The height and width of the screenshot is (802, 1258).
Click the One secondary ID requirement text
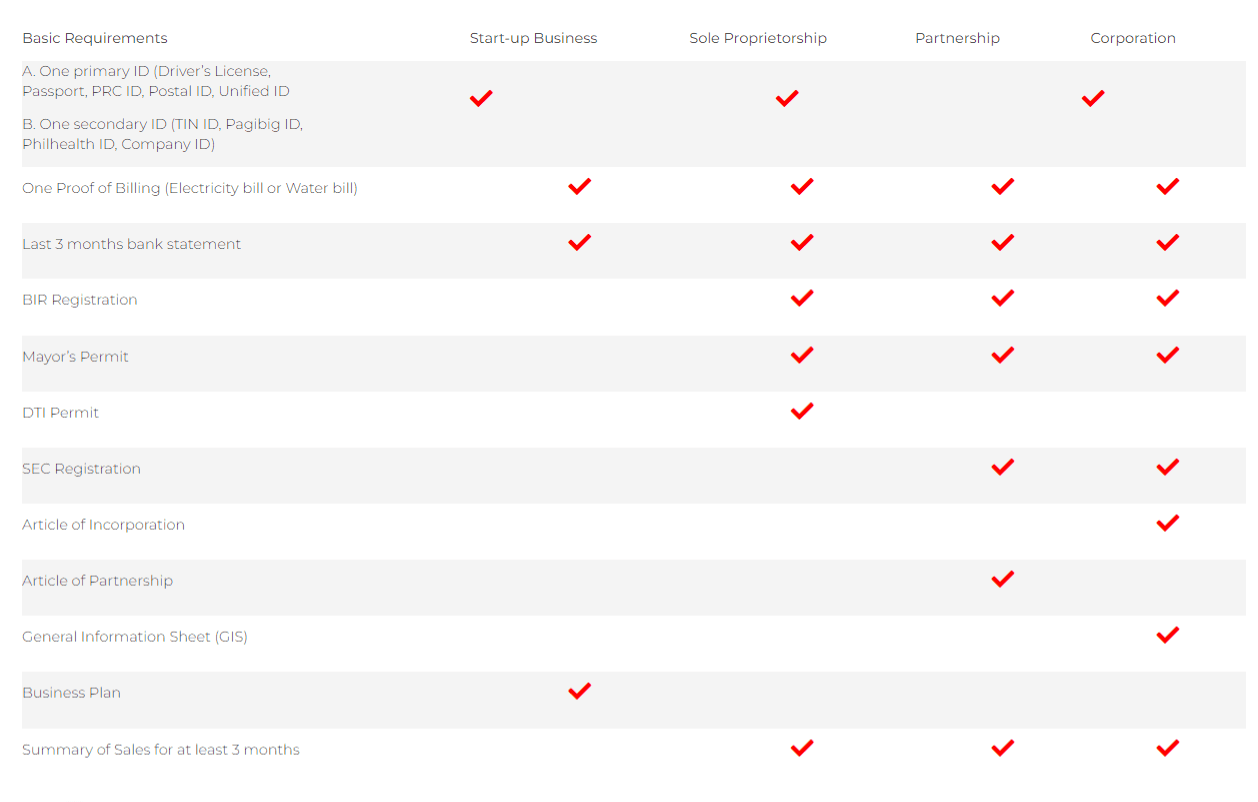click(x=162, y=134)
